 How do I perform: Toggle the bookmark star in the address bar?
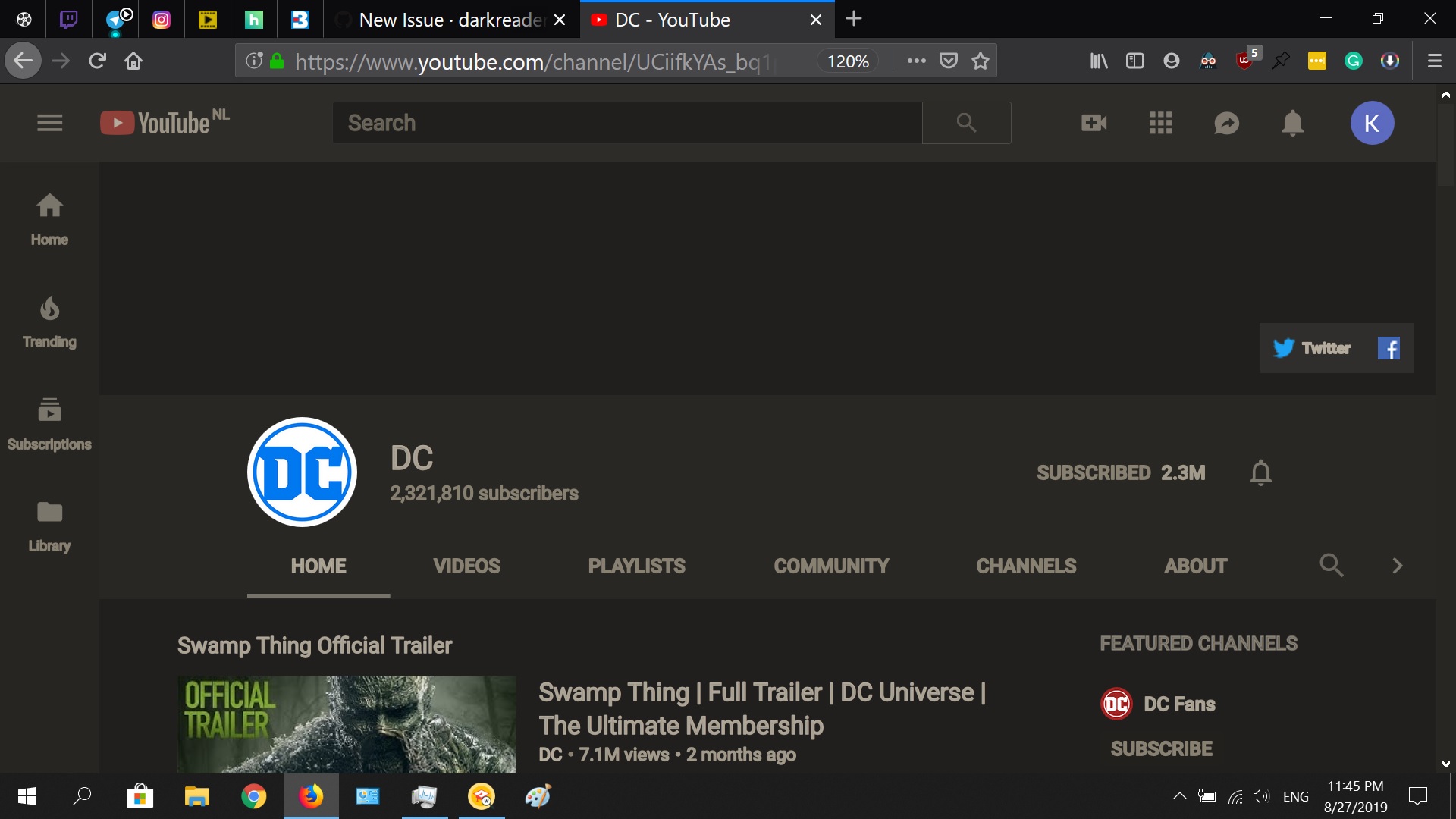tap(981, 61)
